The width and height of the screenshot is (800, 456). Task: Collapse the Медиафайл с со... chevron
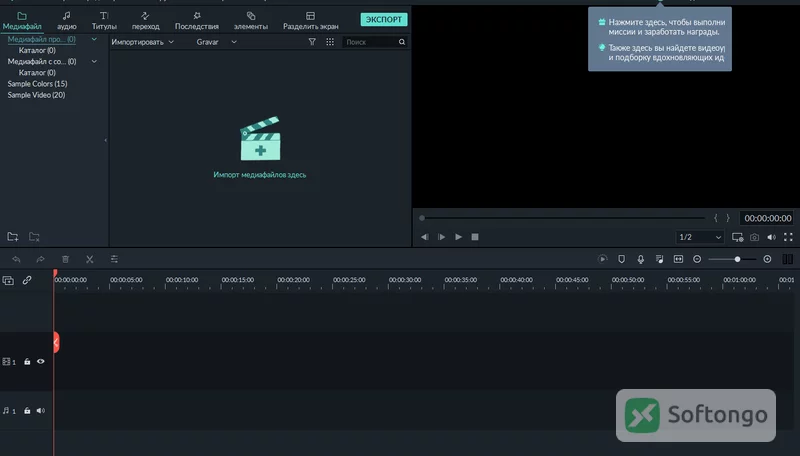[94, 62]
